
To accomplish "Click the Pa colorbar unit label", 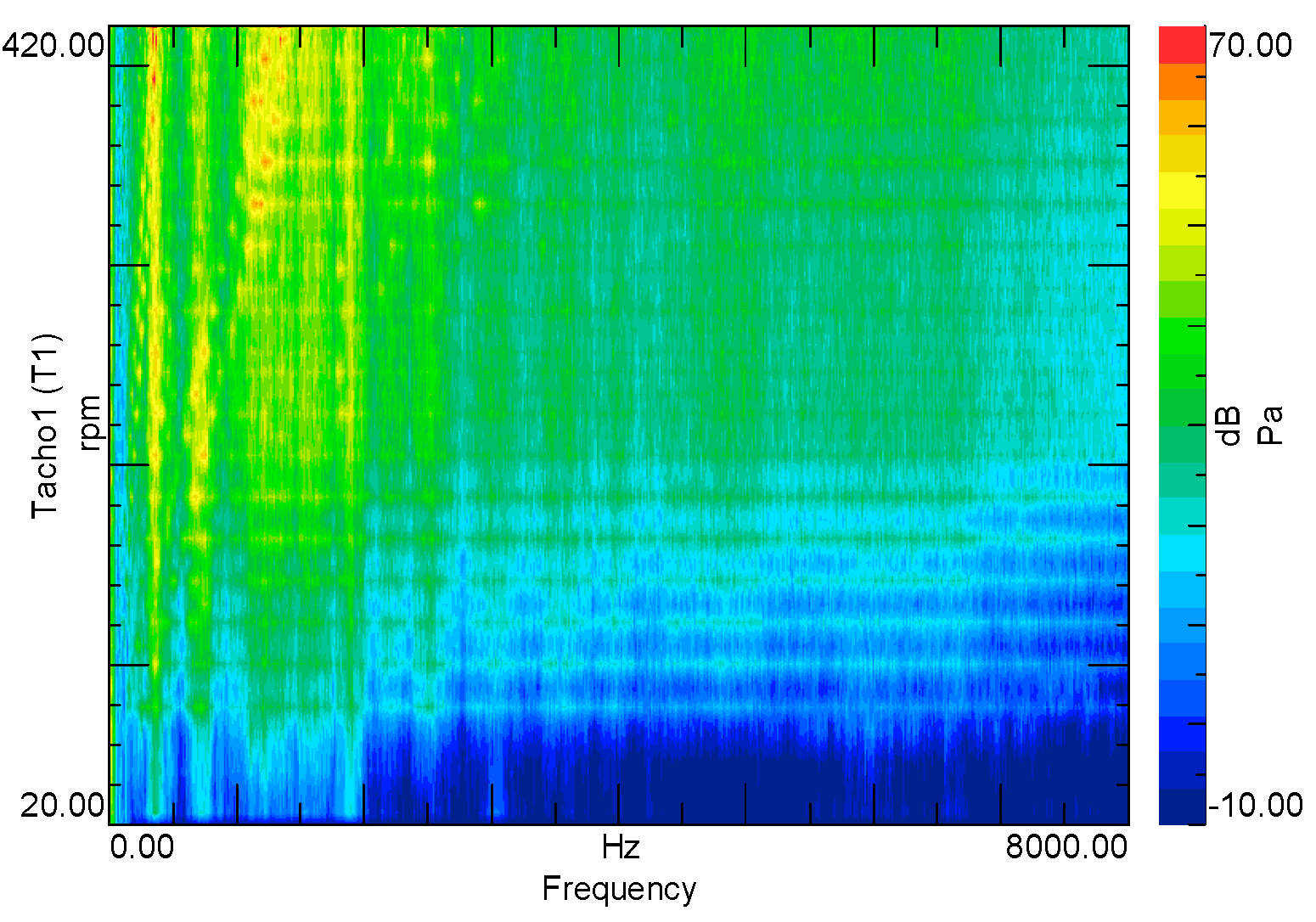I will (x=1270, y=425).
